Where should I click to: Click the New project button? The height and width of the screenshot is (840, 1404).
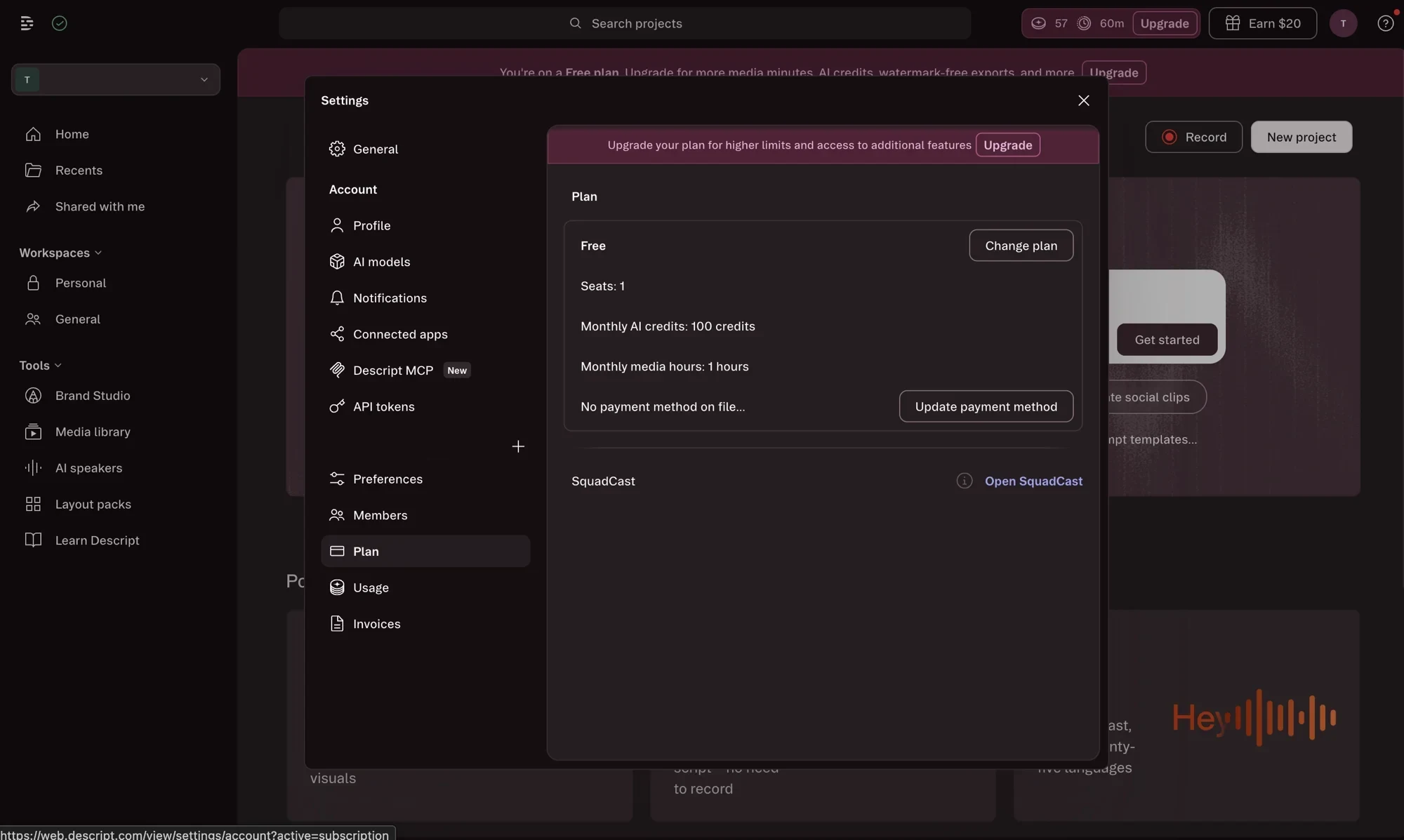(x=1301, y=137)
